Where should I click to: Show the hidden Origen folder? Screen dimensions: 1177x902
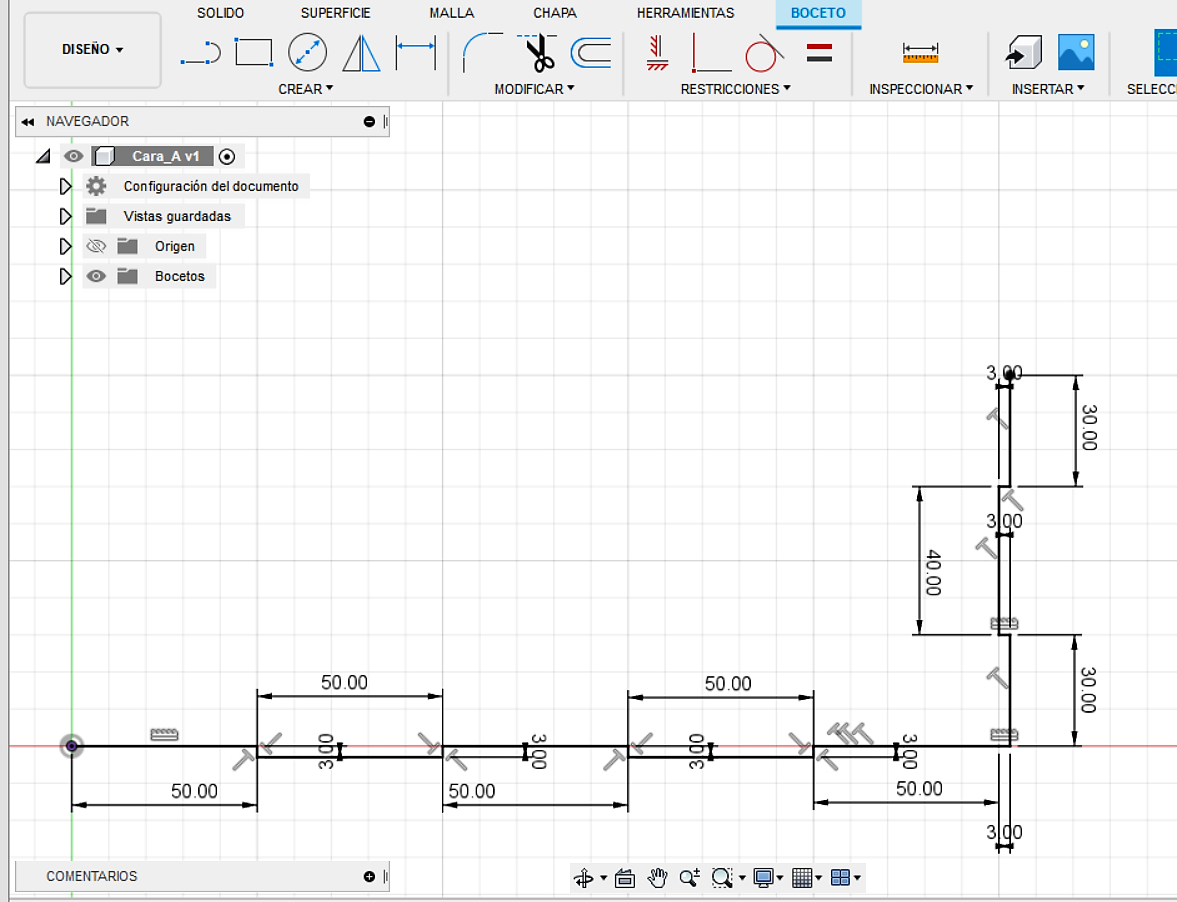[96, 246]
